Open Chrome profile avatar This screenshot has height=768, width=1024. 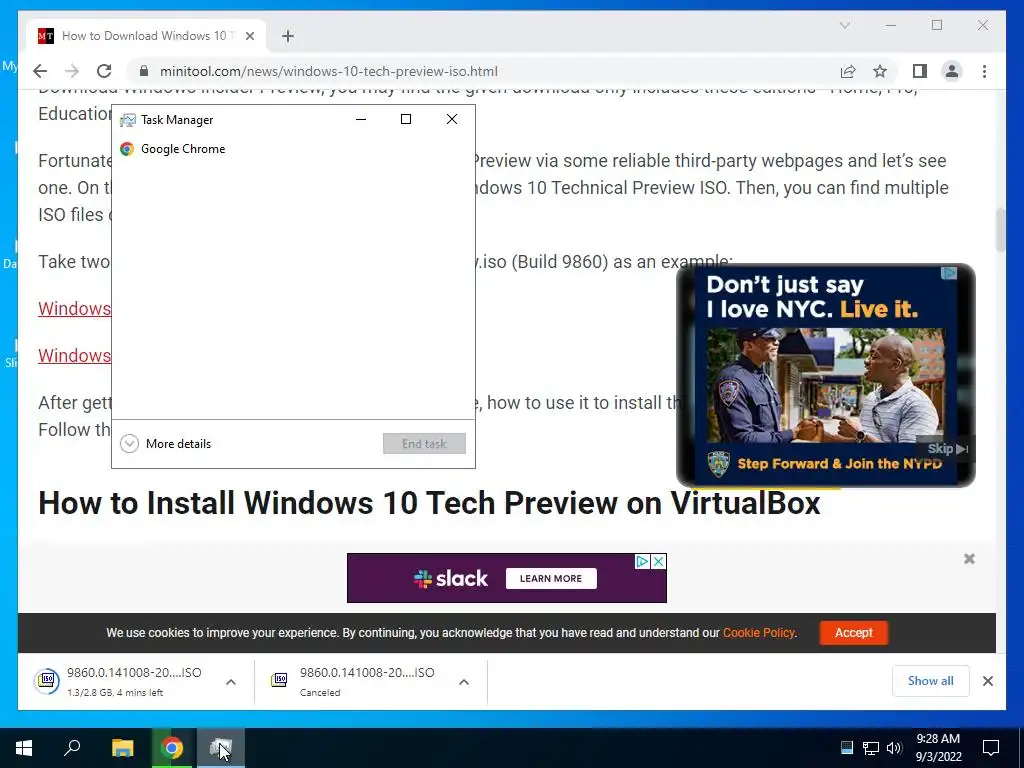[x=952, y=71]
